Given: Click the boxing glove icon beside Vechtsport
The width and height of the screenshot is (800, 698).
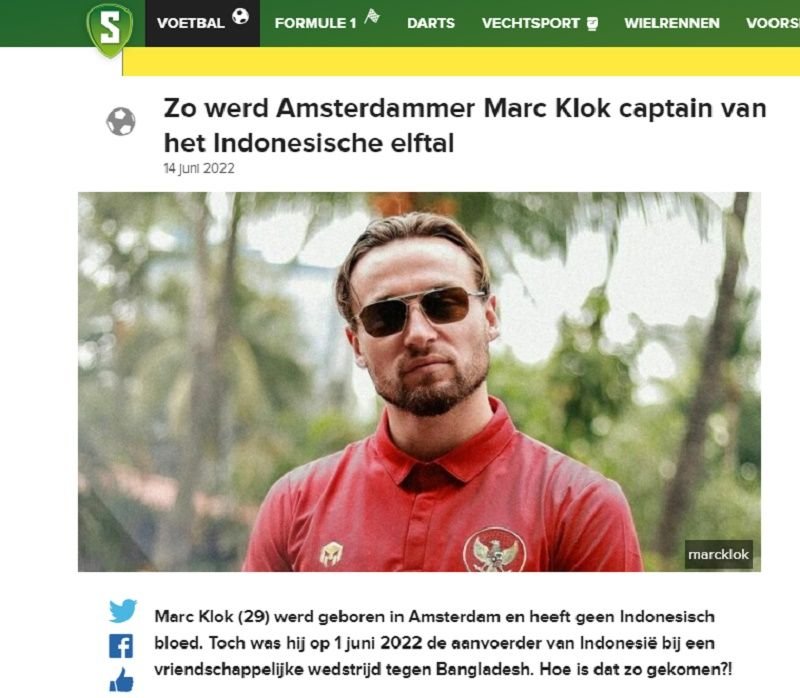Looking at the screenshot, I should pyautogui.click(x=592, y=23).
